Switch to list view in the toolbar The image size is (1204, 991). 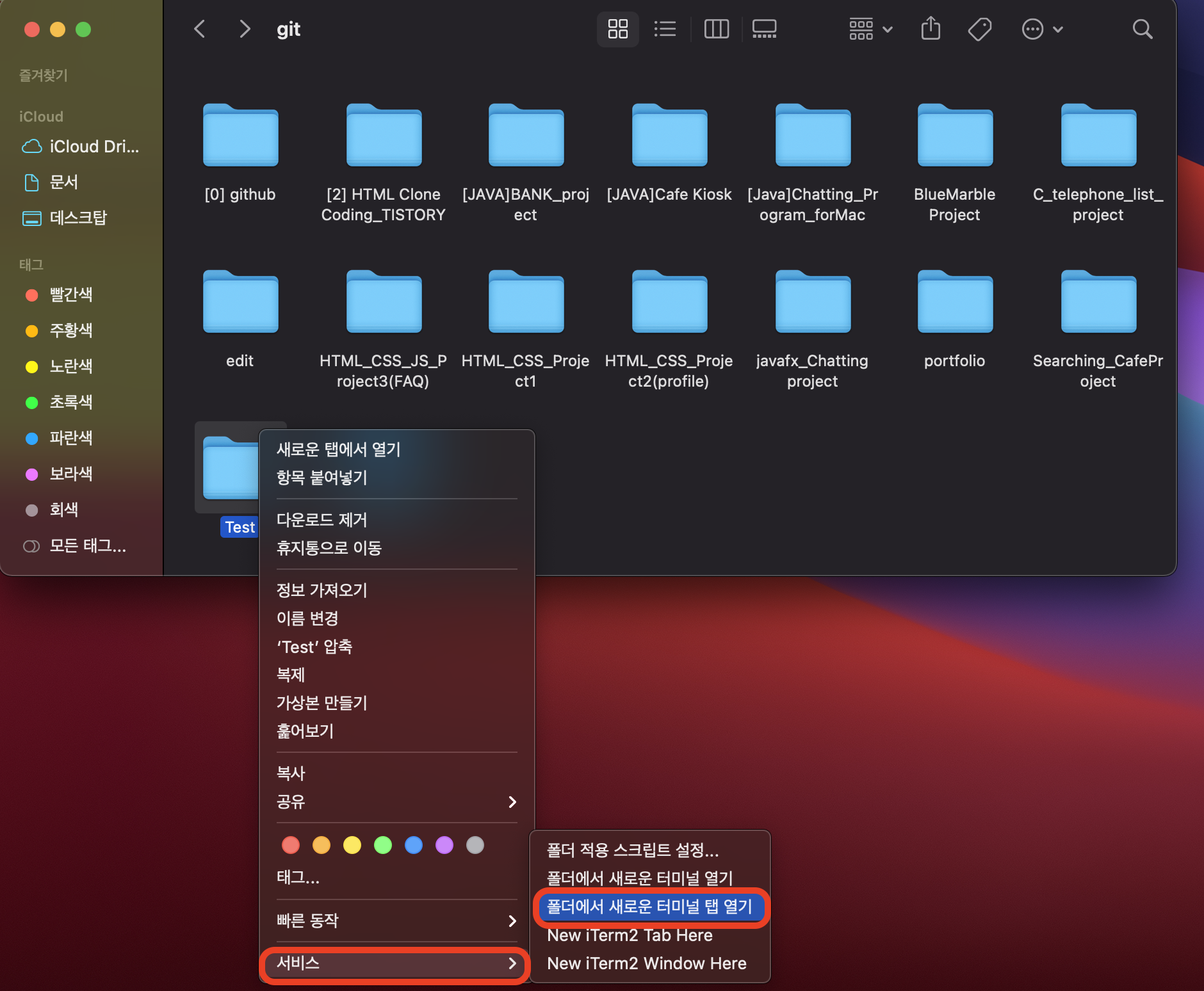(x=665, y=29)
